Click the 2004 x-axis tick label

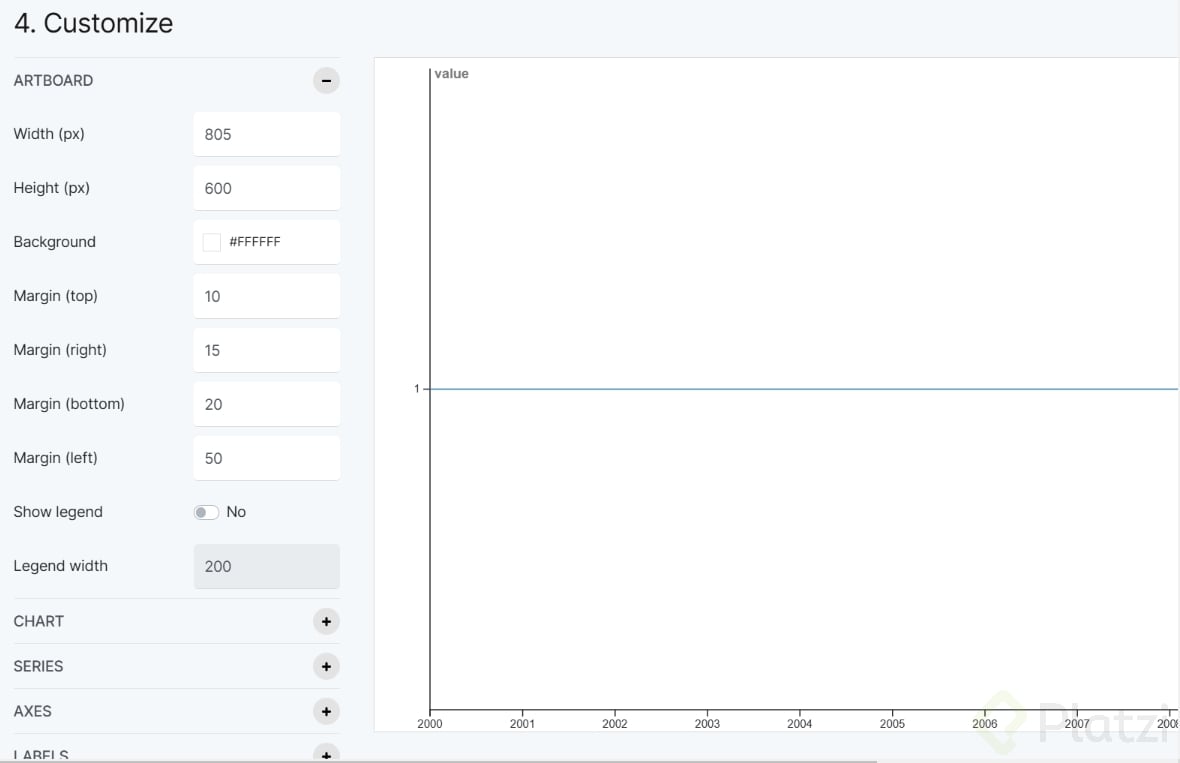pos(800,724)
